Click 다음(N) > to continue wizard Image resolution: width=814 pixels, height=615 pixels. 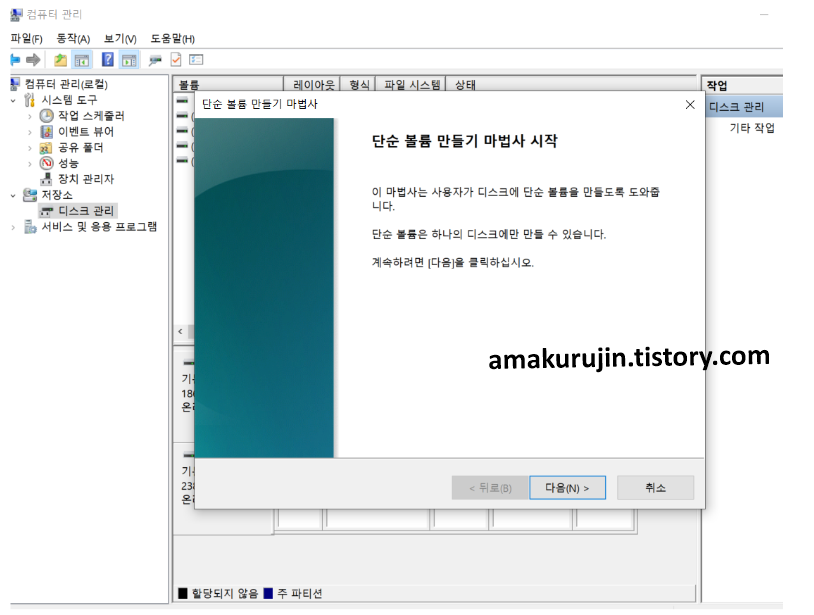click(567, 488)
